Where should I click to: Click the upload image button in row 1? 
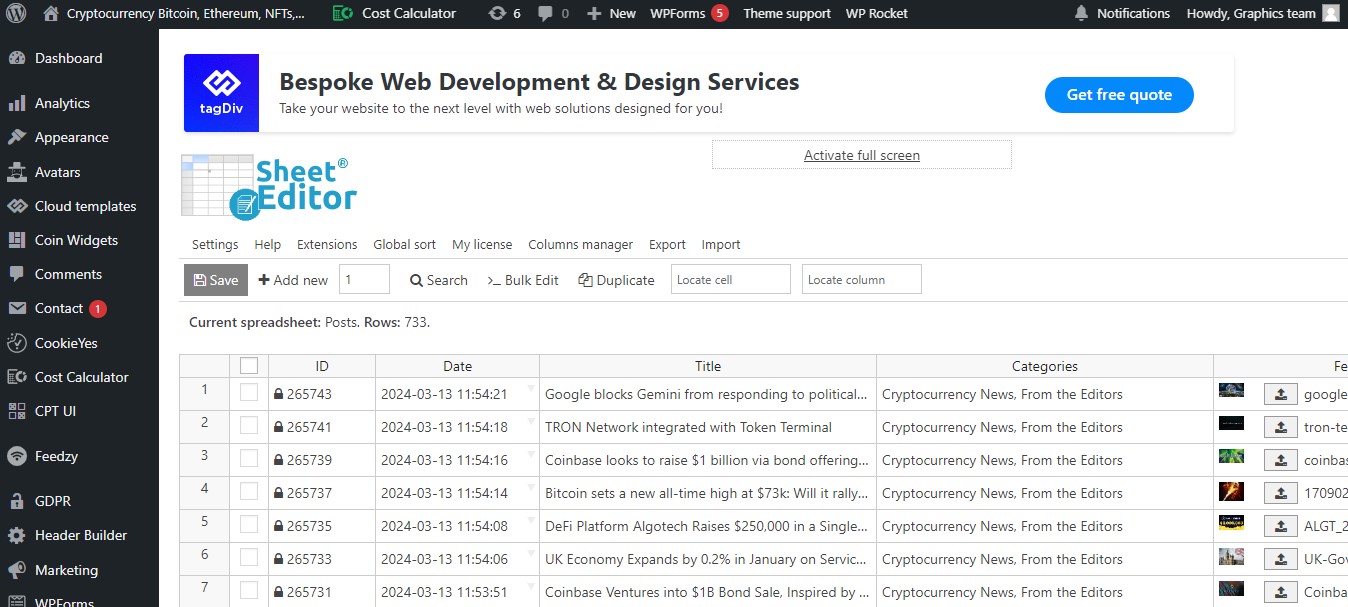(1280, 394)
